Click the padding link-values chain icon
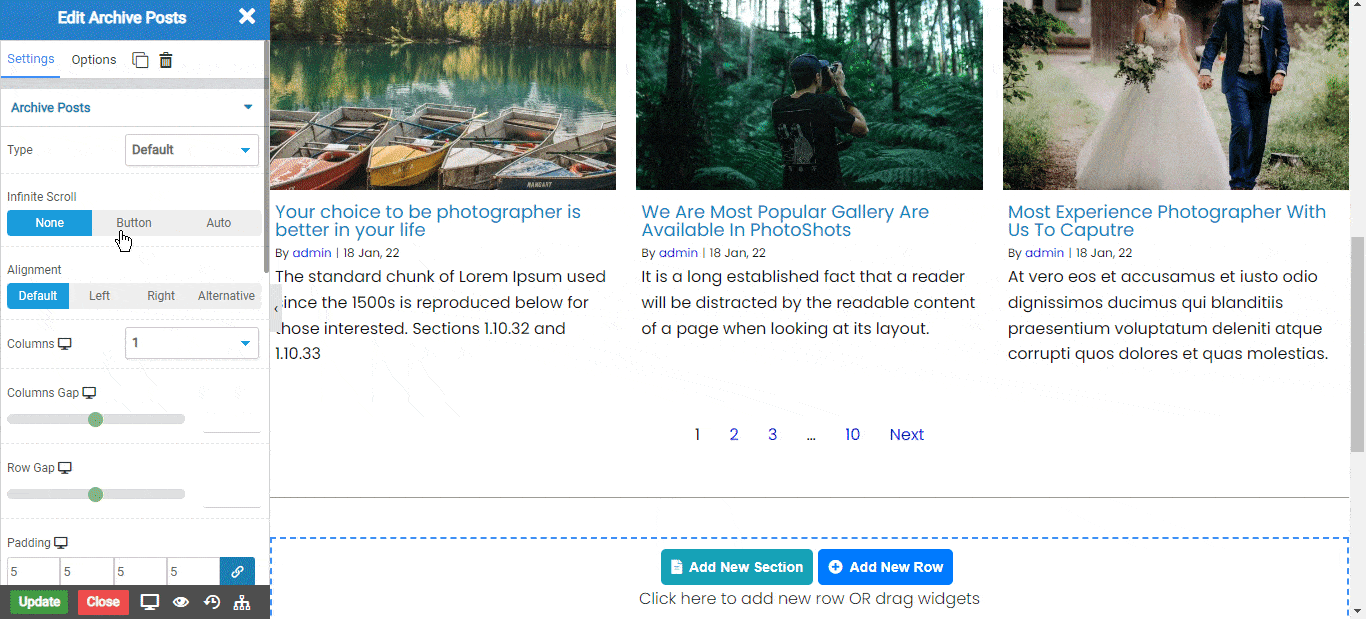This screenshot has height=619, width=1366. click(x=237, y=572)
